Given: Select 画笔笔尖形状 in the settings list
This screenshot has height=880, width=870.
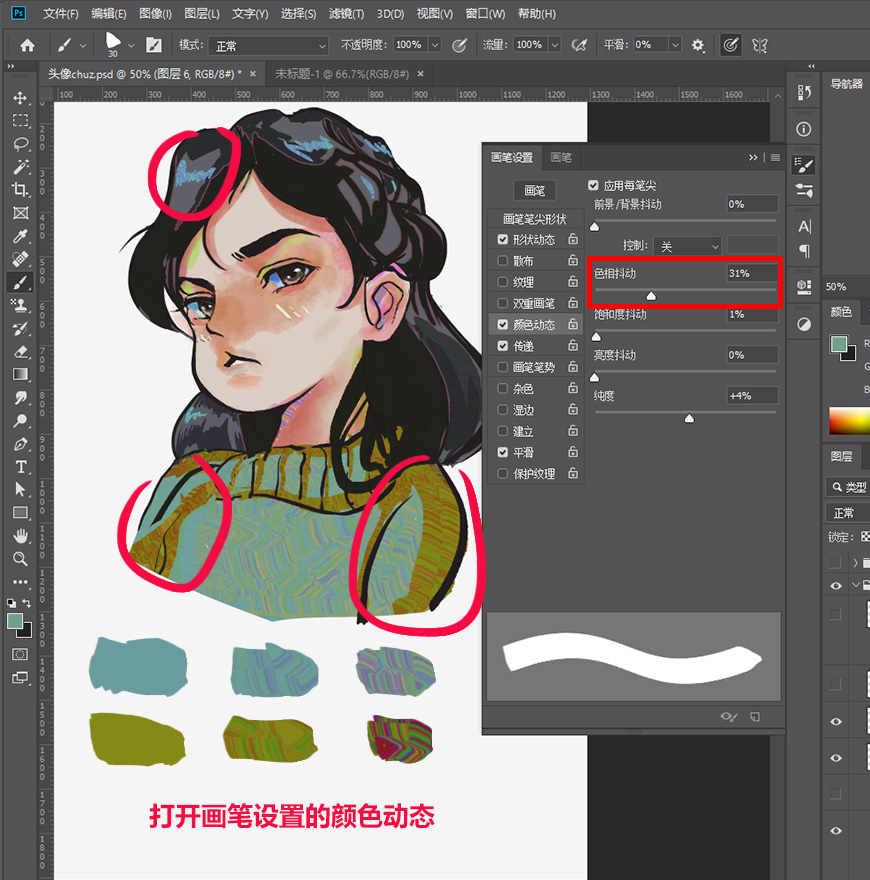Looking at the screenshot, I should 534,219.
